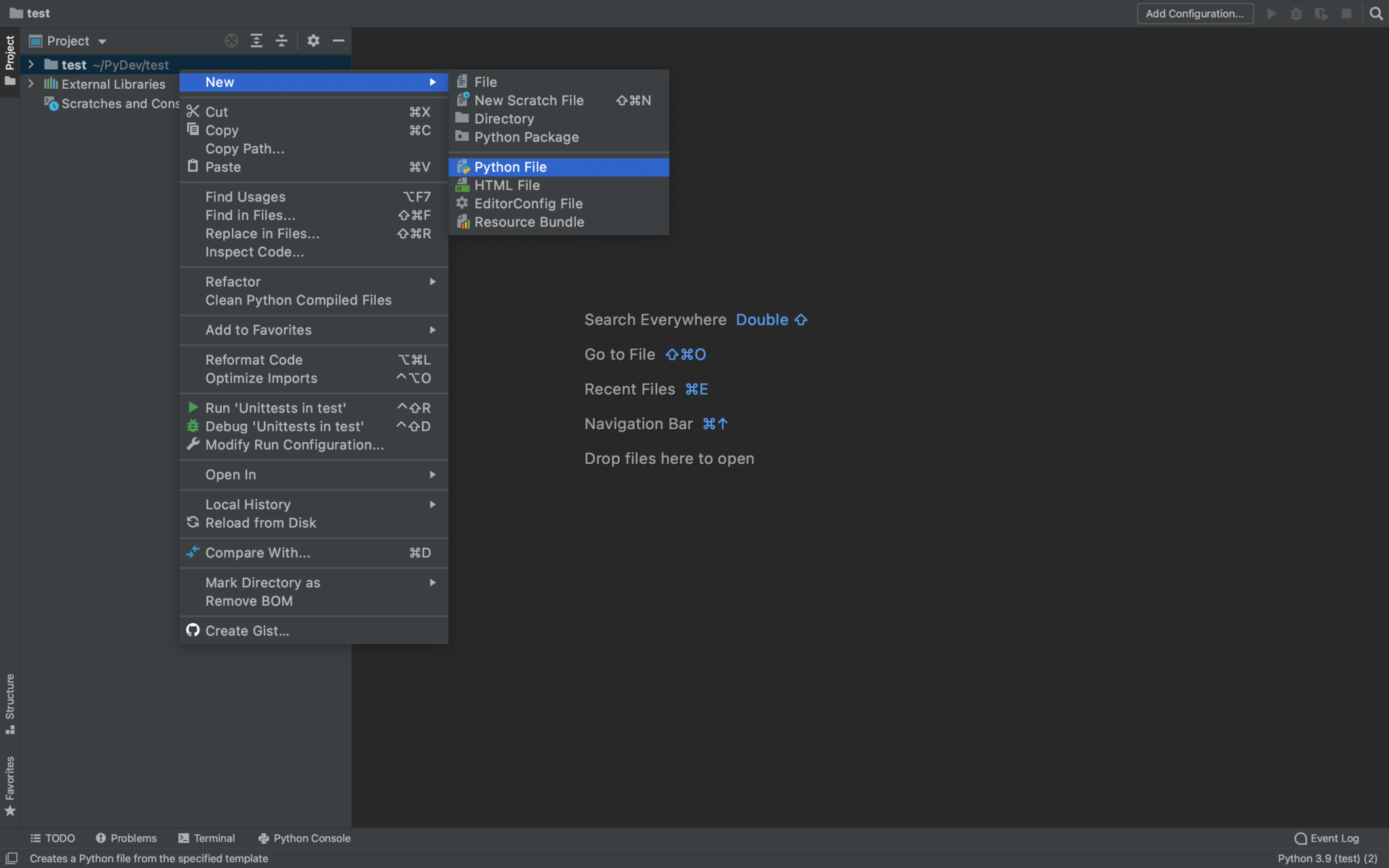
Task: Open the Event Log panel
Action: (x=1327, y=838)
